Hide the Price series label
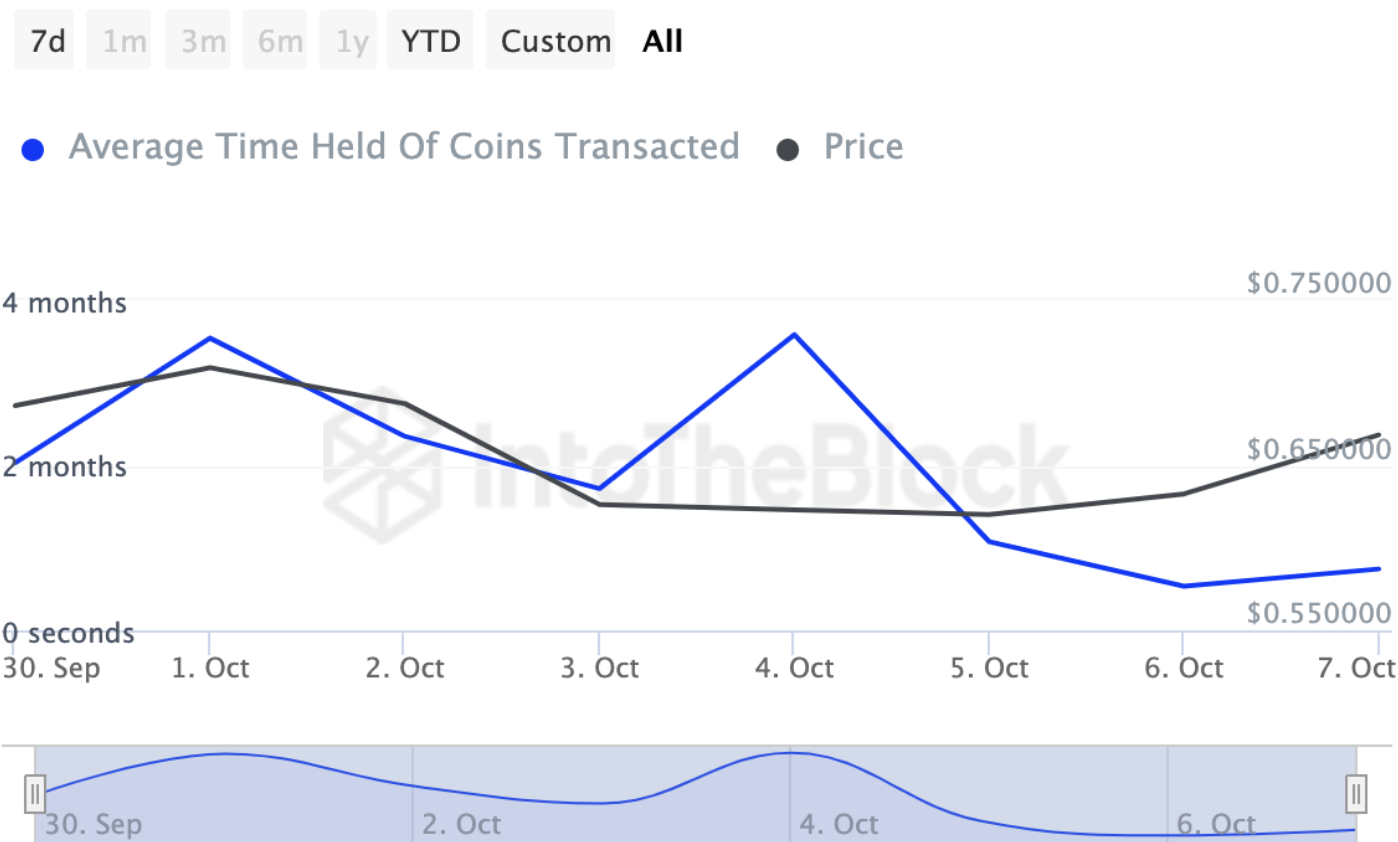The image size is (1398, 842). pos(863,147)
